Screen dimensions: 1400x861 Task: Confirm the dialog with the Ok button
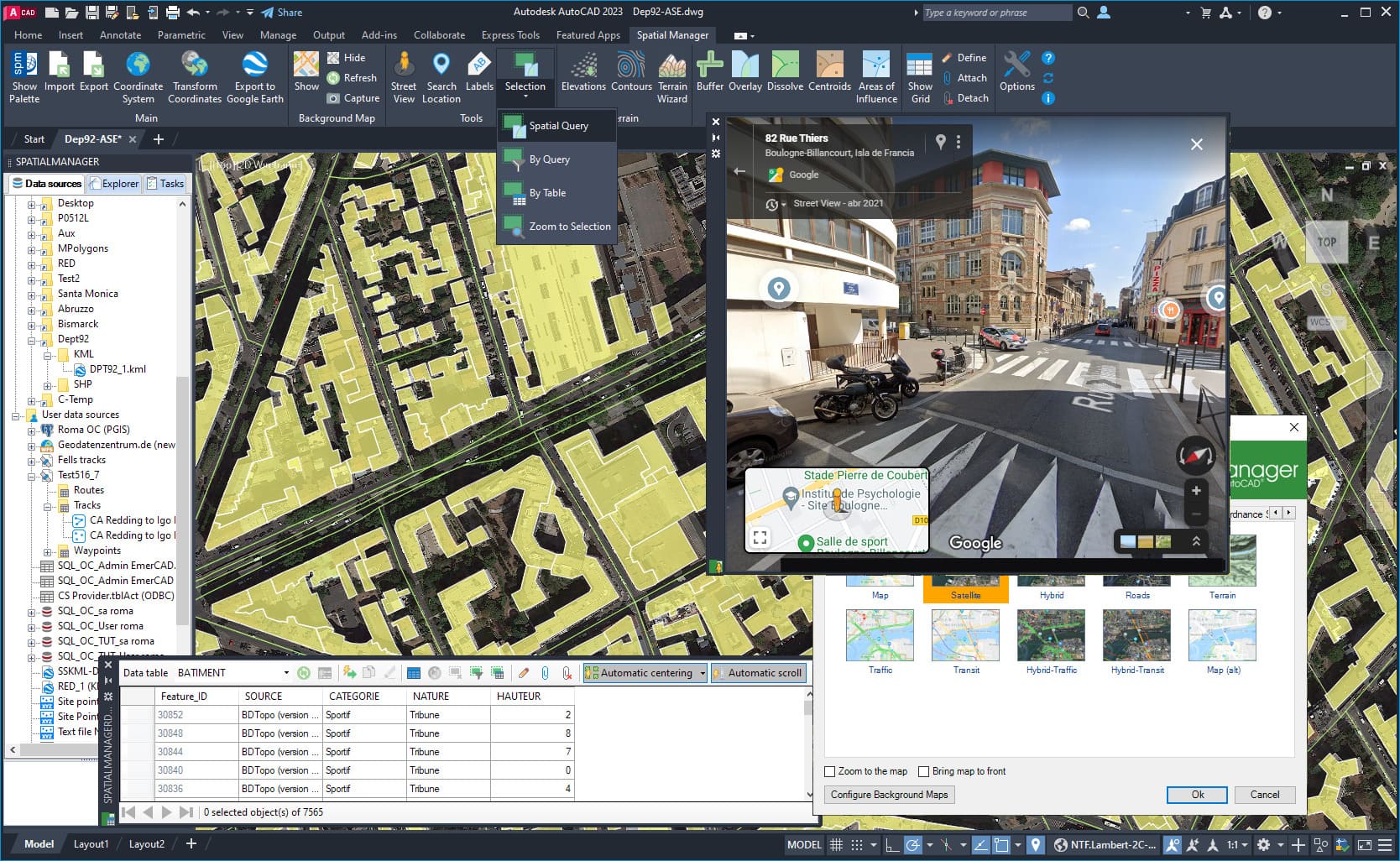coord(1196,795)
